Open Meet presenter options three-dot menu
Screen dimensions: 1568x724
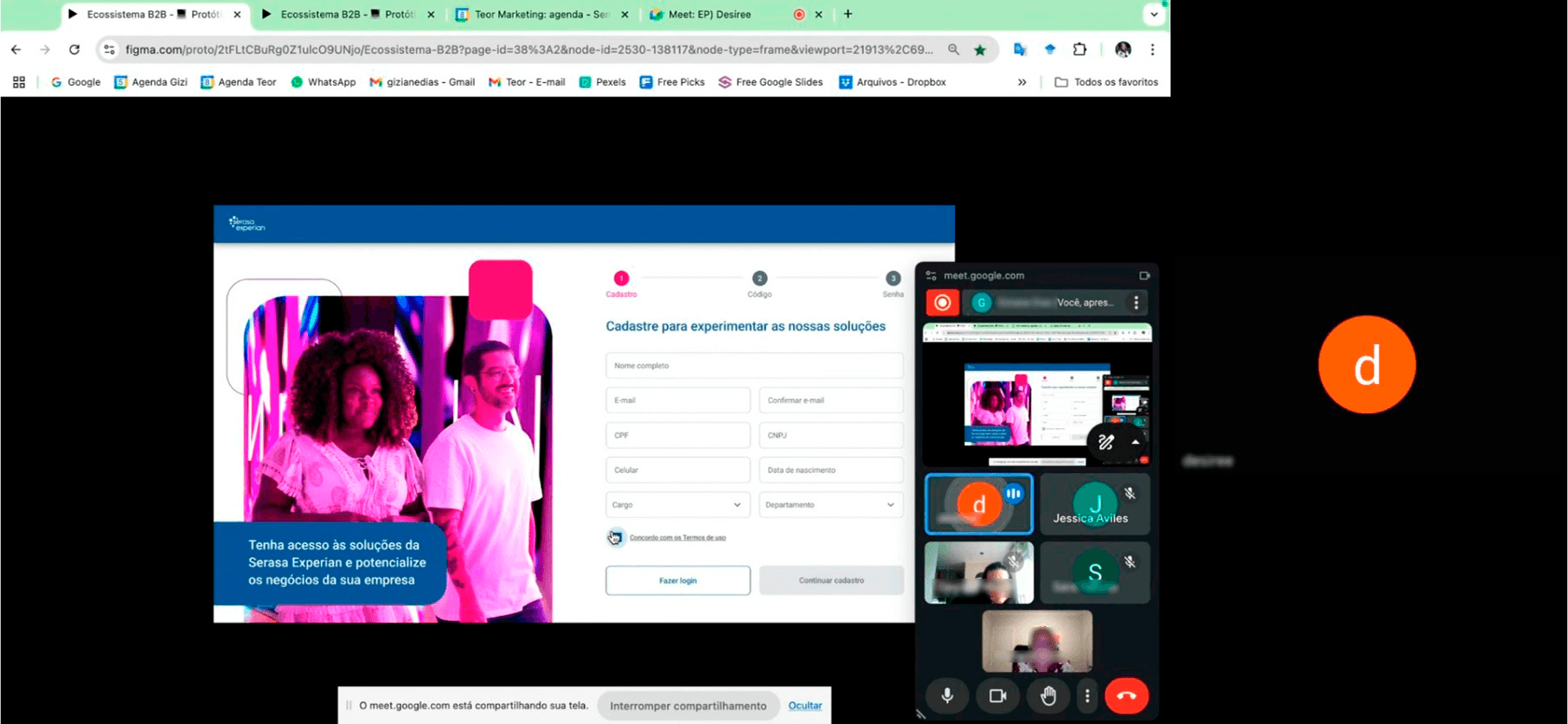(1136, 303)
